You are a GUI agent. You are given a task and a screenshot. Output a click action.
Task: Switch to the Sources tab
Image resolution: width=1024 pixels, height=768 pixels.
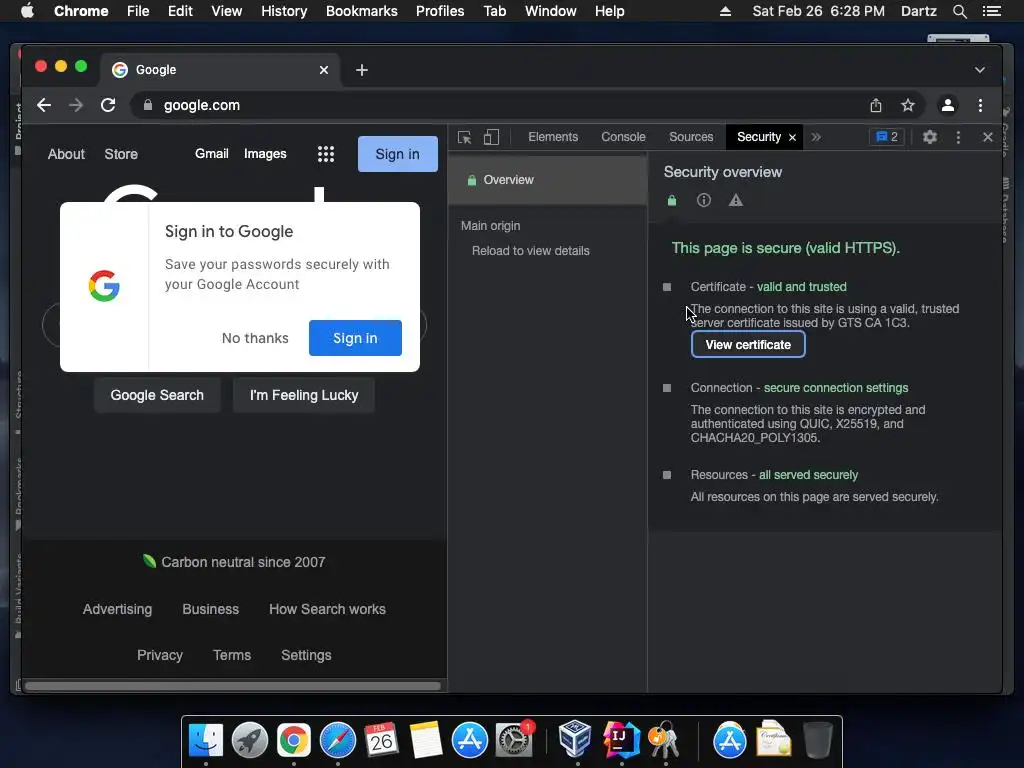(x=691, y=137)
